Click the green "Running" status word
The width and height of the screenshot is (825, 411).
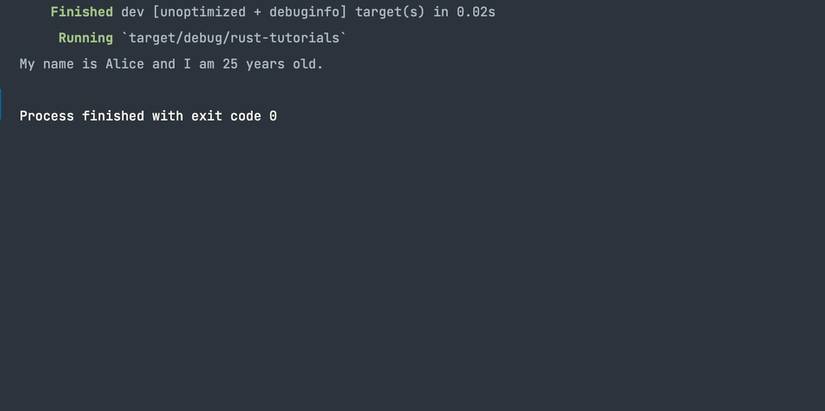pos(85,38)
